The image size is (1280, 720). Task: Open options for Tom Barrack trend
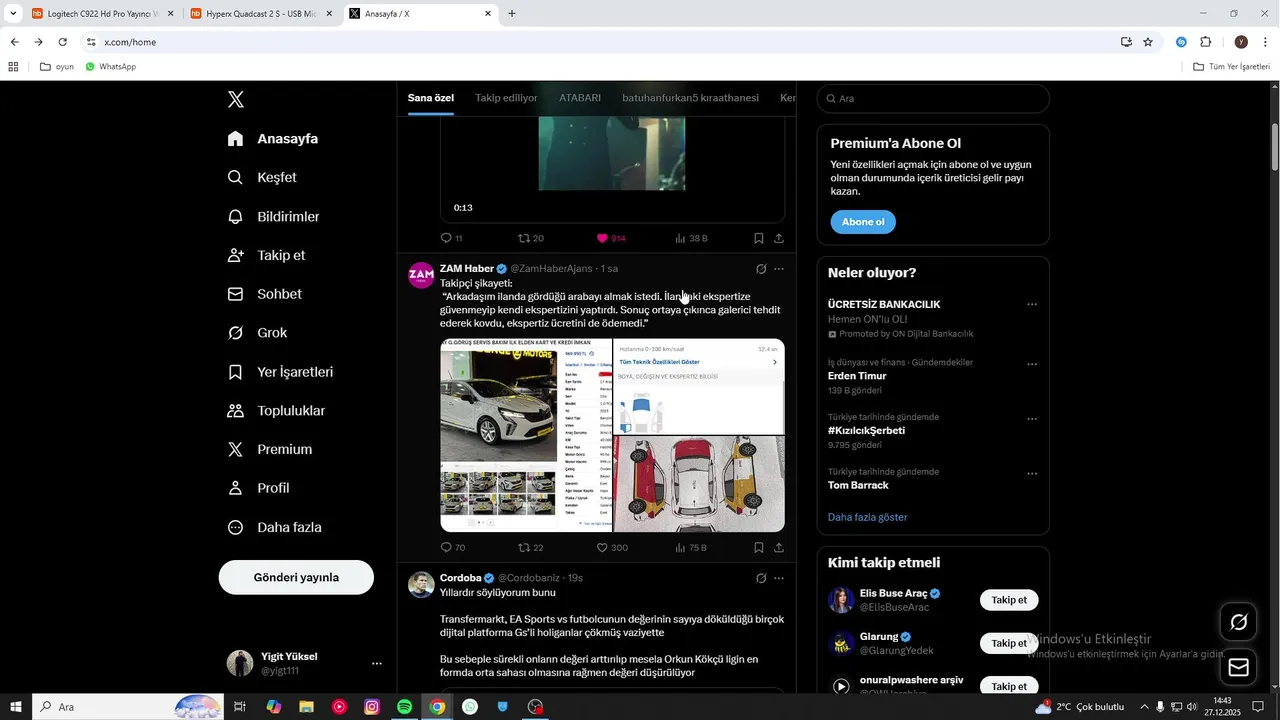tap(1032, 473)
